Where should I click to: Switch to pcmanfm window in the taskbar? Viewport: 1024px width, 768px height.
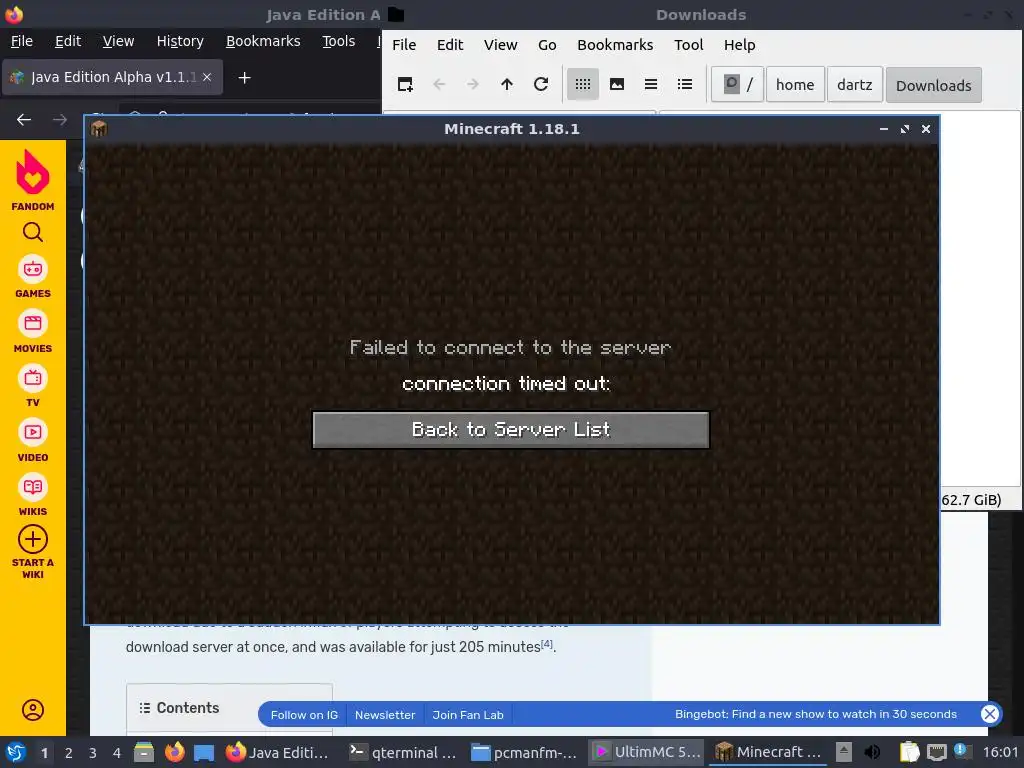coord(524,752)
